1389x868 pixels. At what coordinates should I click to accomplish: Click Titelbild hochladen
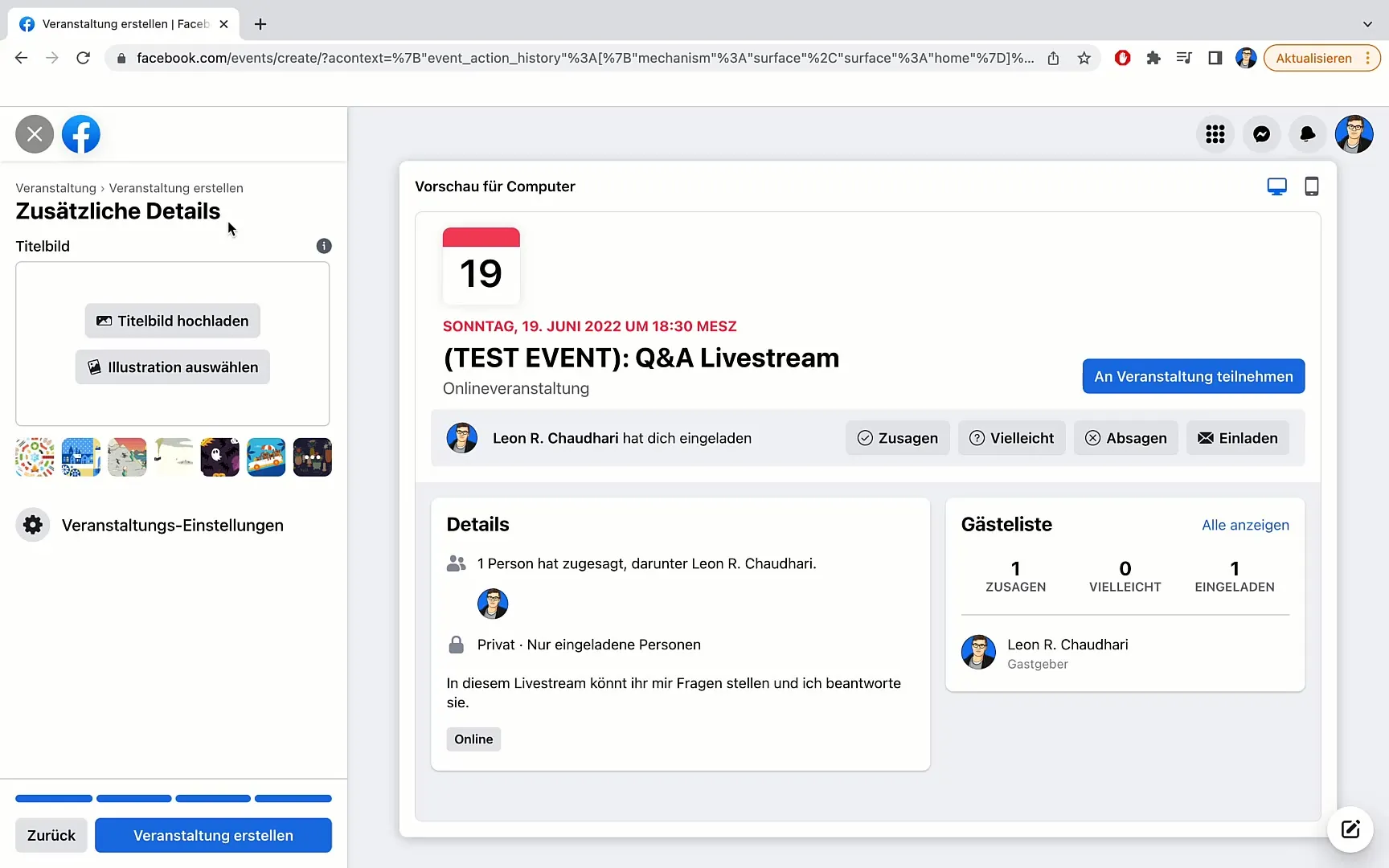point(173,321)
